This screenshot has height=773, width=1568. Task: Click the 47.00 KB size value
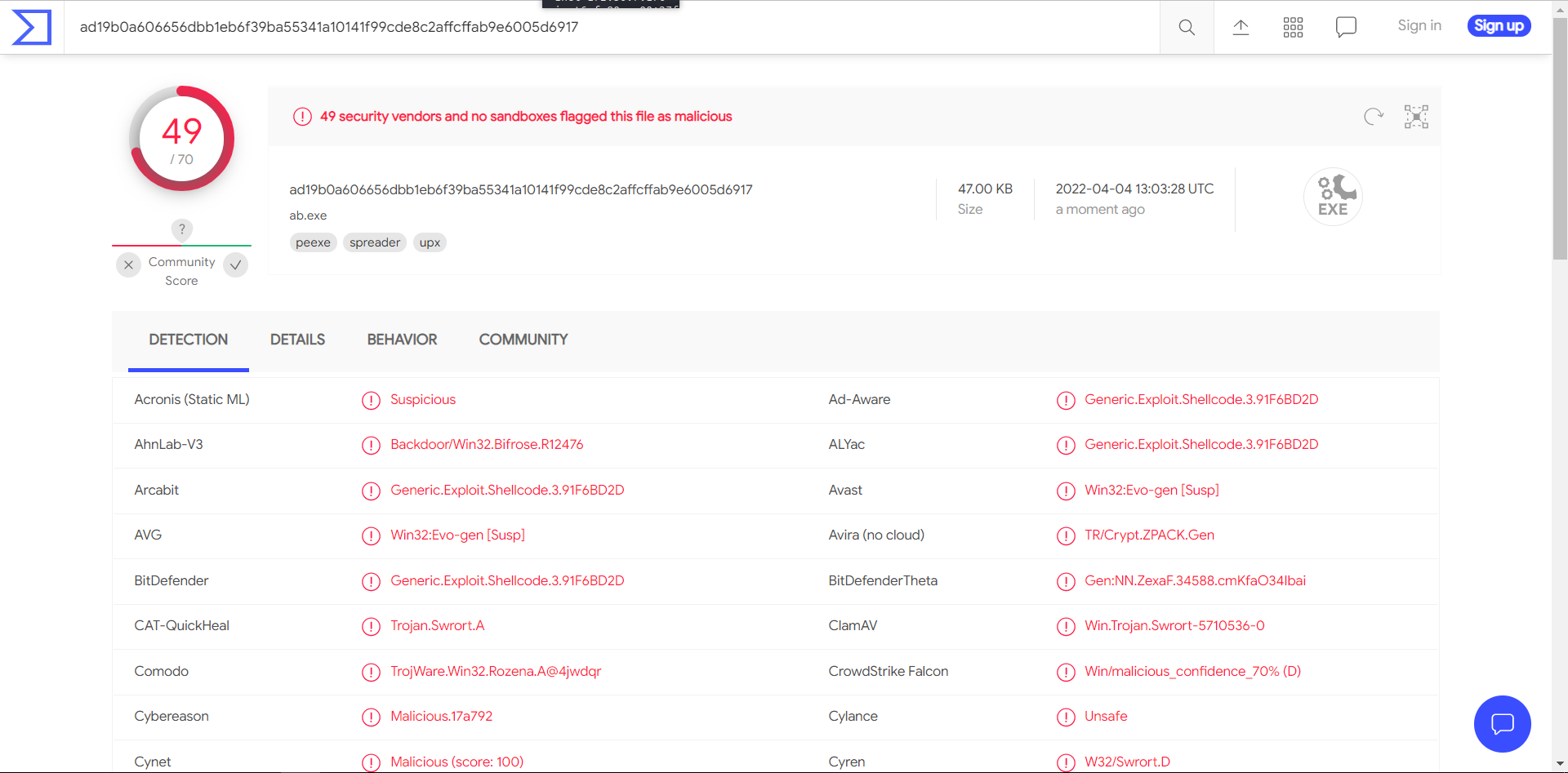coord(985,189)
